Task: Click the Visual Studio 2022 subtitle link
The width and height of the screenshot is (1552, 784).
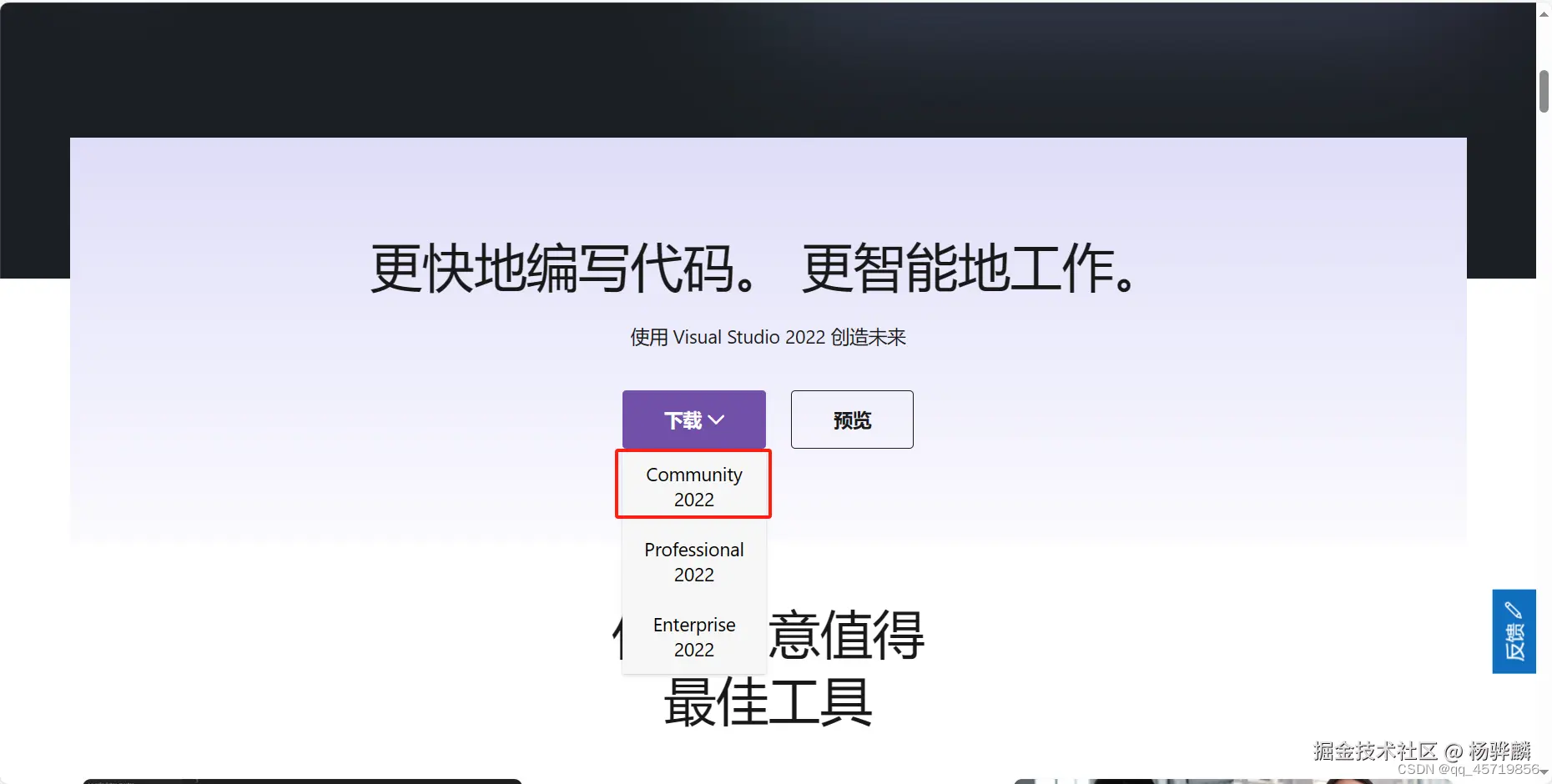Action: [767, 337]
